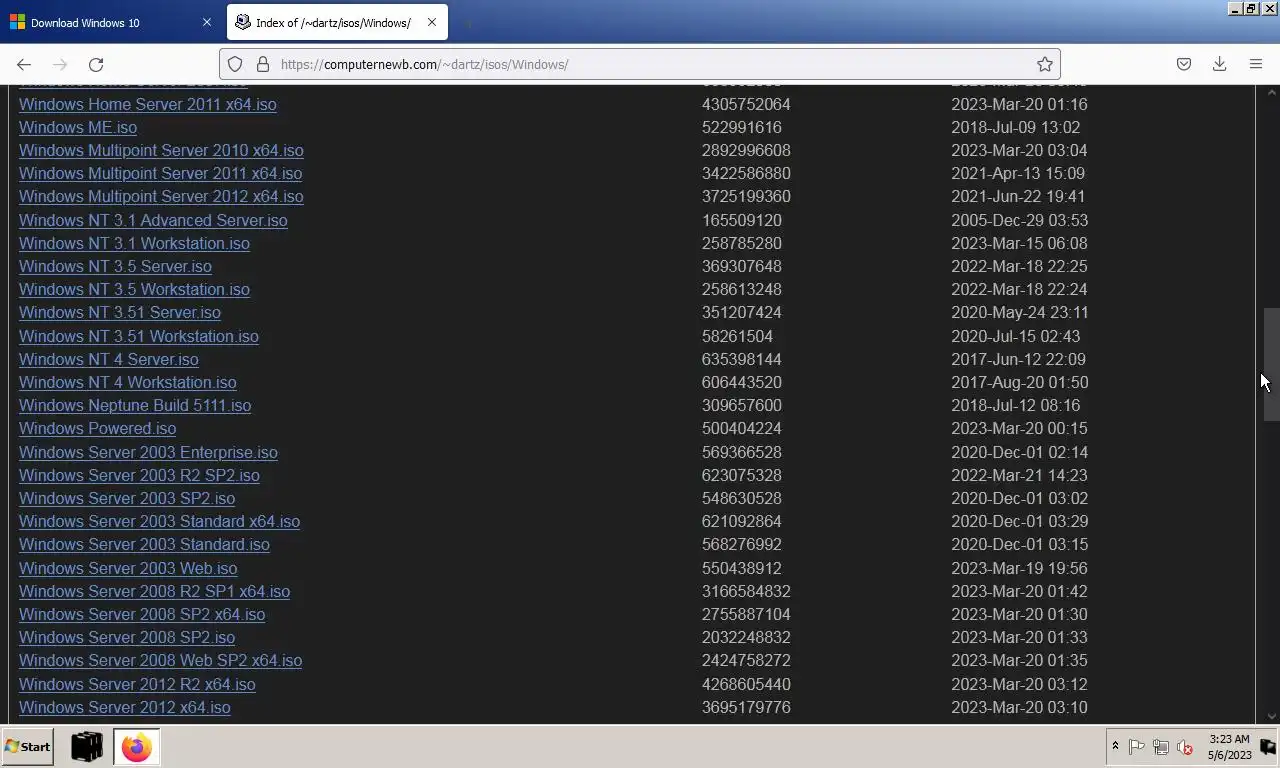Screen dimensions: 1280x768
Task: Open the Windows Start menu
Action: (x=28, y=747)
